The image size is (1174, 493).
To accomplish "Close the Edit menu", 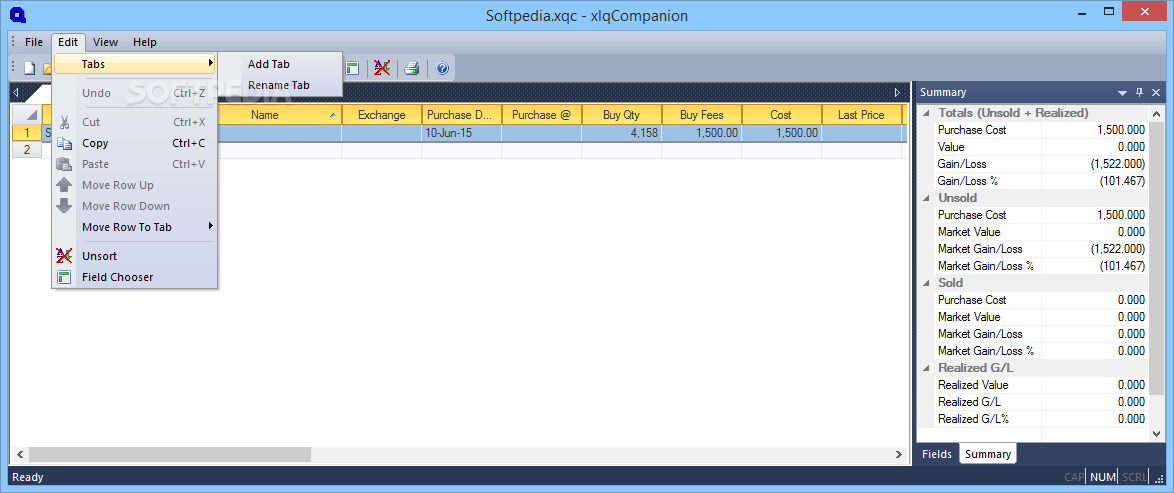I will pos(68,42).
